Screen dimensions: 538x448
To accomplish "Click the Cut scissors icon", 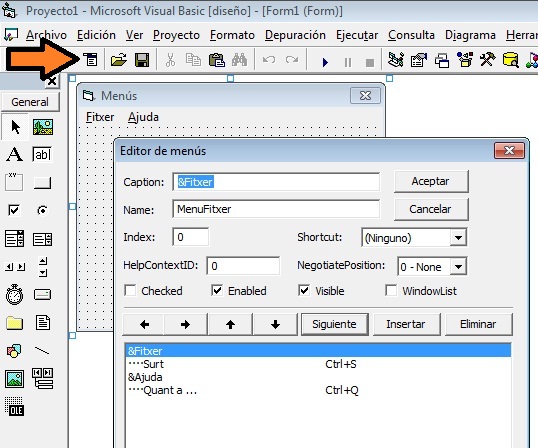I will (170, 60).
